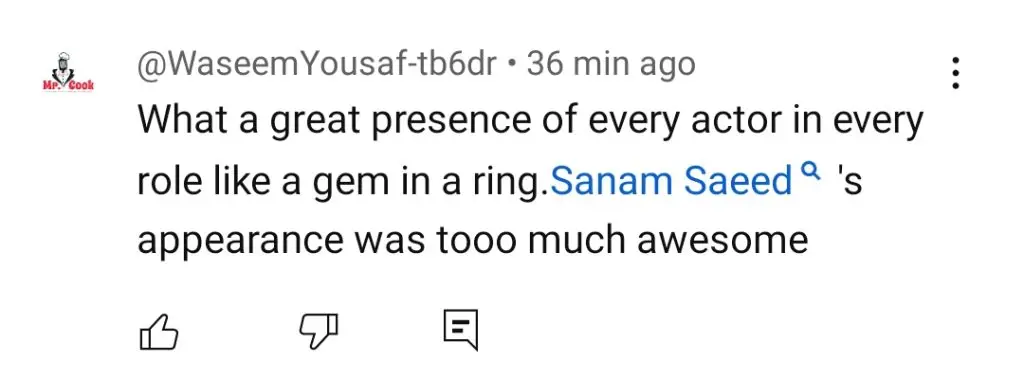Select the 36 min ago timestamp
The width and height of the screenshot is (1024, 379).
pos(611,64)
